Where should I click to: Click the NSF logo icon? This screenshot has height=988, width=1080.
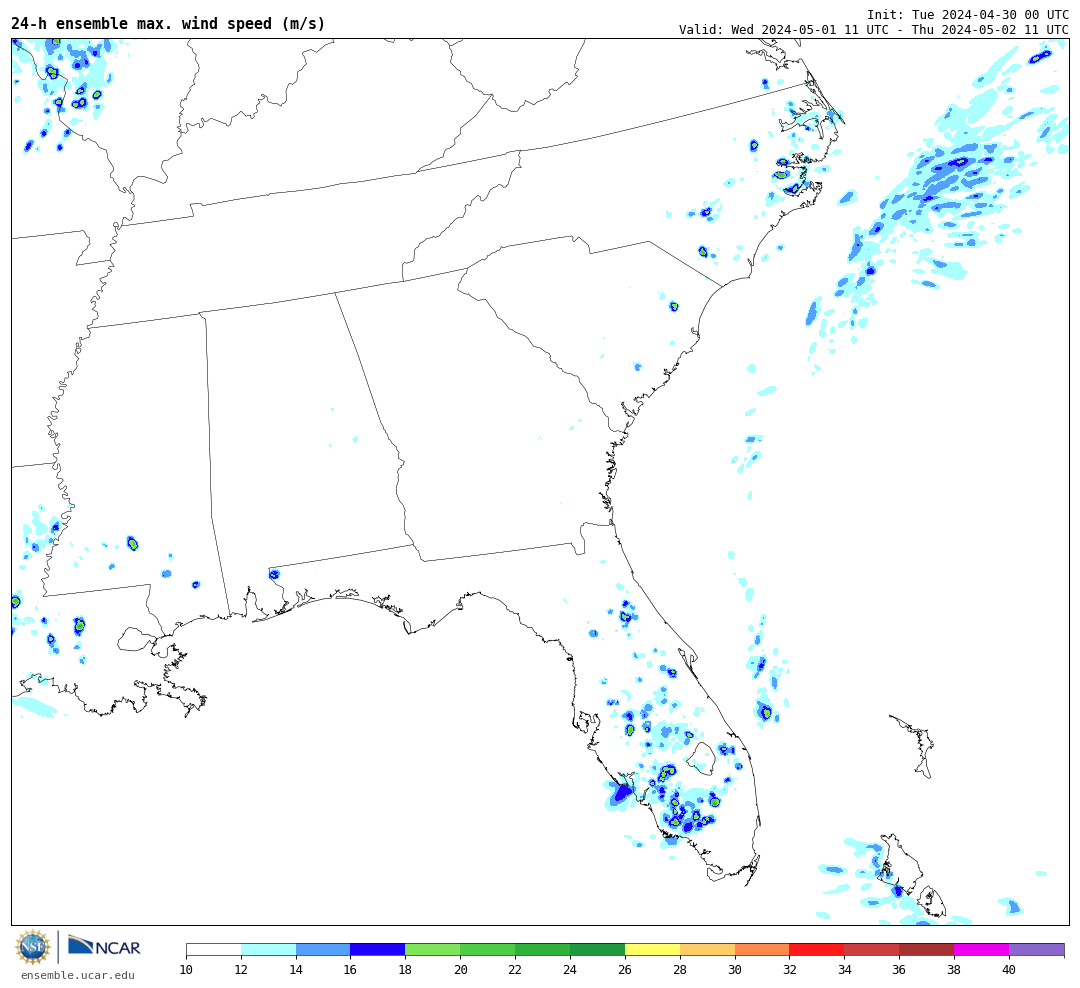pos(32,947)
